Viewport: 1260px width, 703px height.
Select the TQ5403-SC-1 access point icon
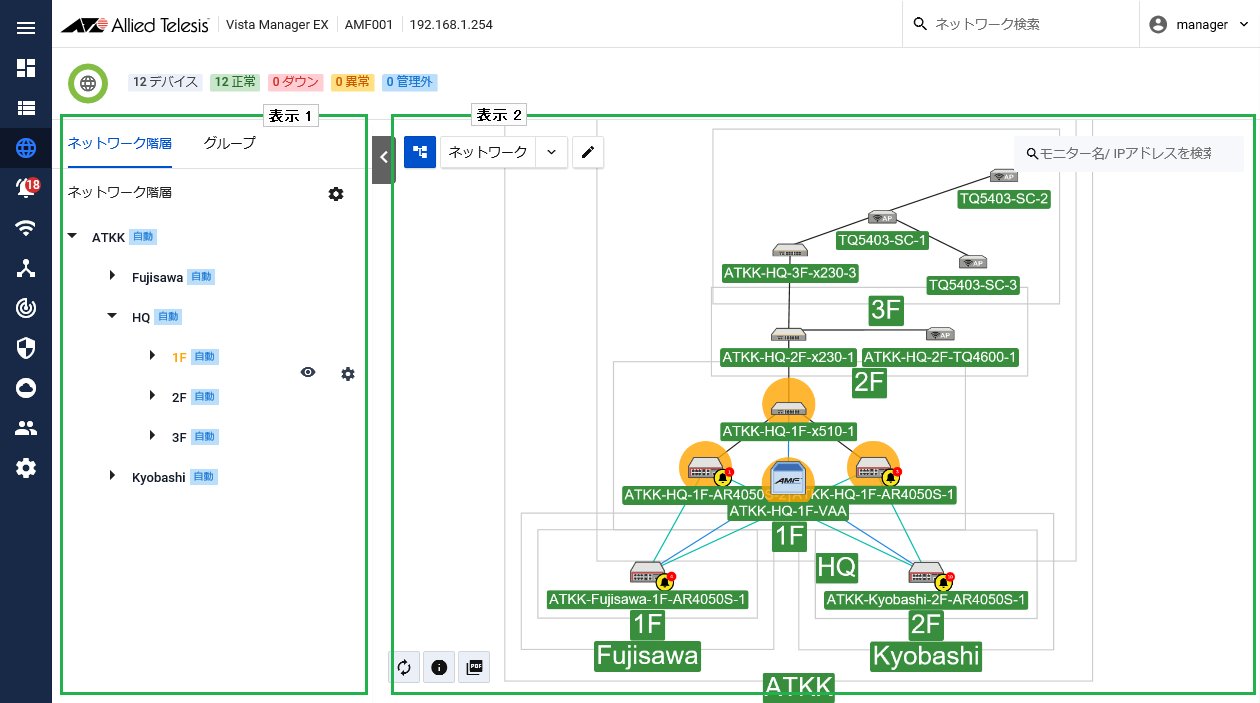(x=882, y=218)
